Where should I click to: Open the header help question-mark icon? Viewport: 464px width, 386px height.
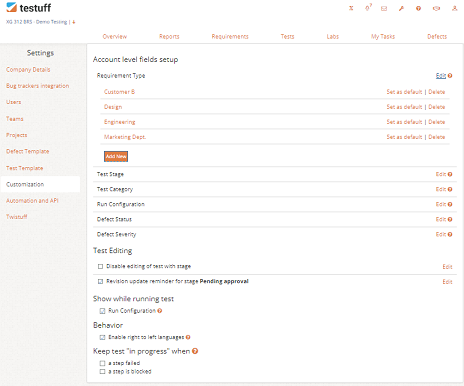click(x=418, y=8)
